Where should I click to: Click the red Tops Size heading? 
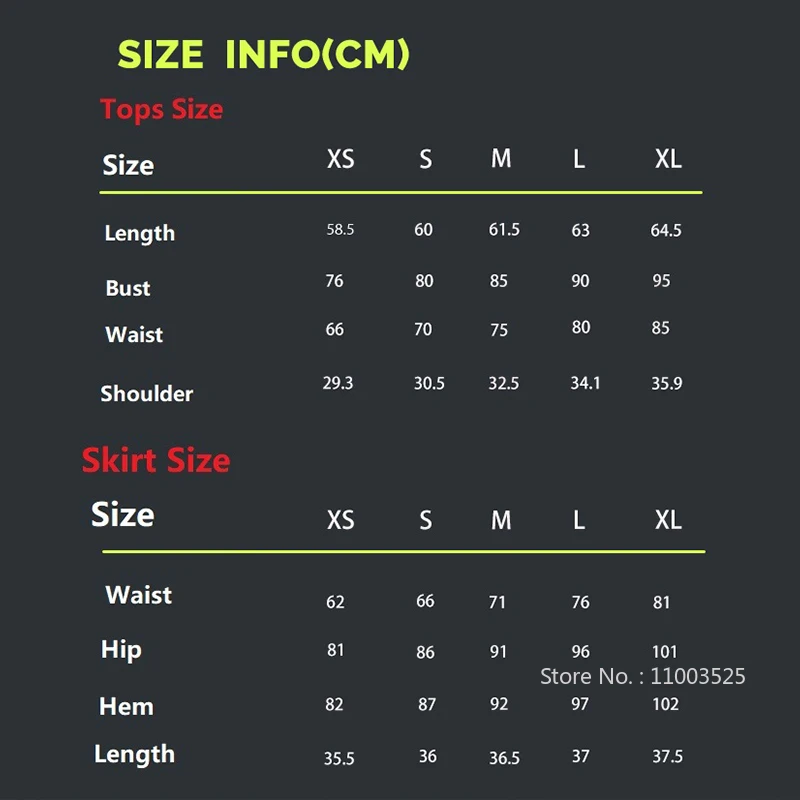point(161,109)
